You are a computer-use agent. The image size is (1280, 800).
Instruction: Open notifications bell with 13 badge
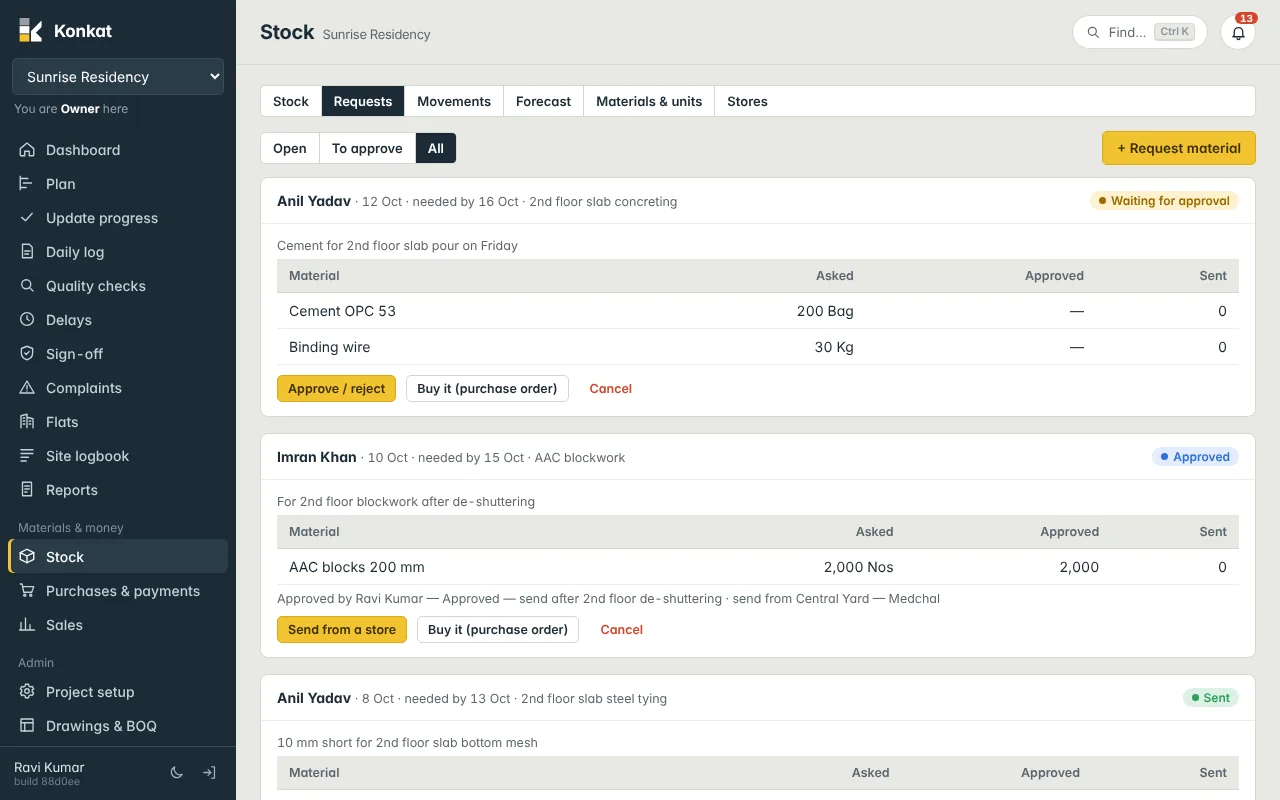tap(1238, 32)
